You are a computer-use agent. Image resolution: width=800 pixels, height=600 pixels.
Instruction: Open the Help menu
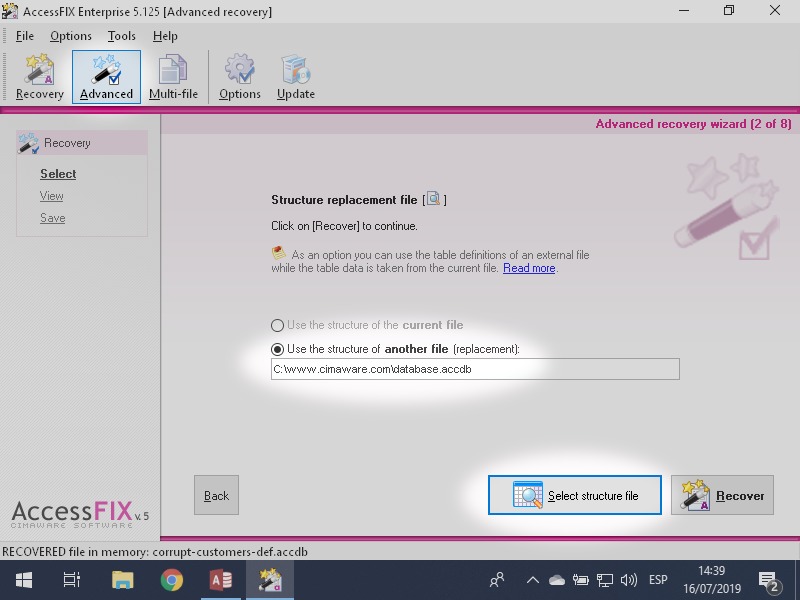pyautogui.click(x=165, y=36)
